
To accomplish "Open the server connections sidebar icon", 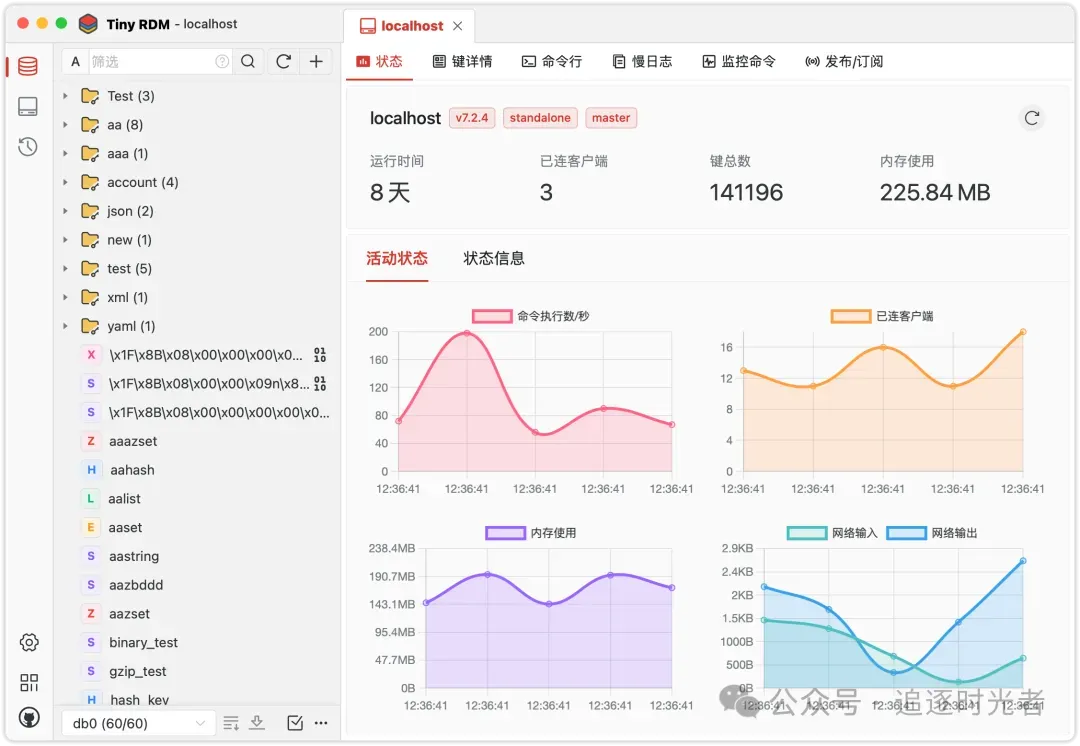I will [x=28, y=107].
